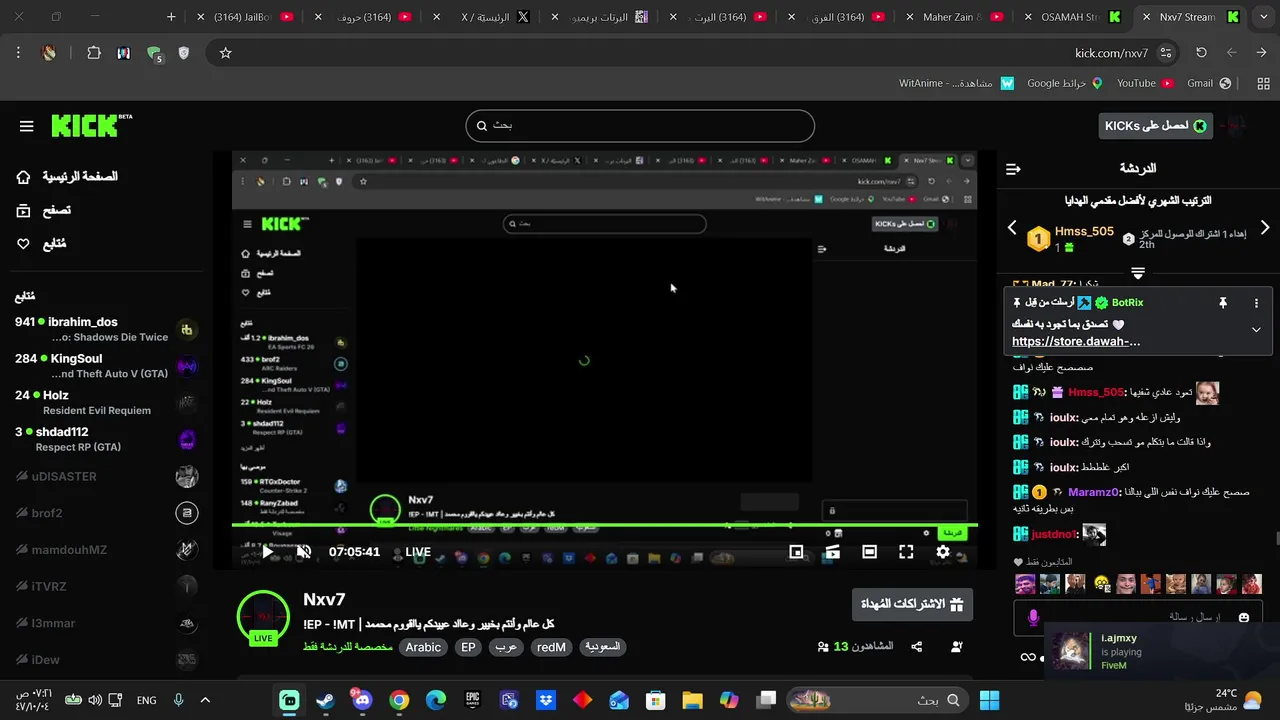This screenshot has height=720, width=1280.
Task: Click the Kick search field
Action: 640,126
